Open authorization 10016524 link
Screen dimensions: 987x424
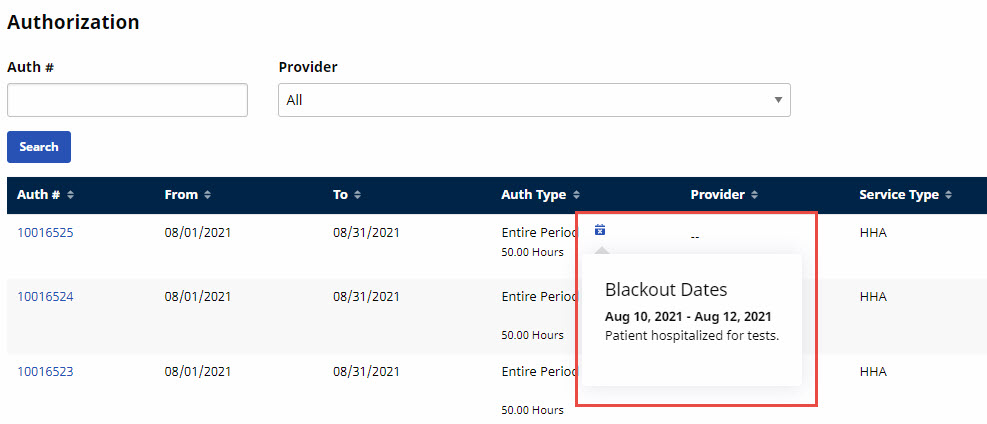45,296
